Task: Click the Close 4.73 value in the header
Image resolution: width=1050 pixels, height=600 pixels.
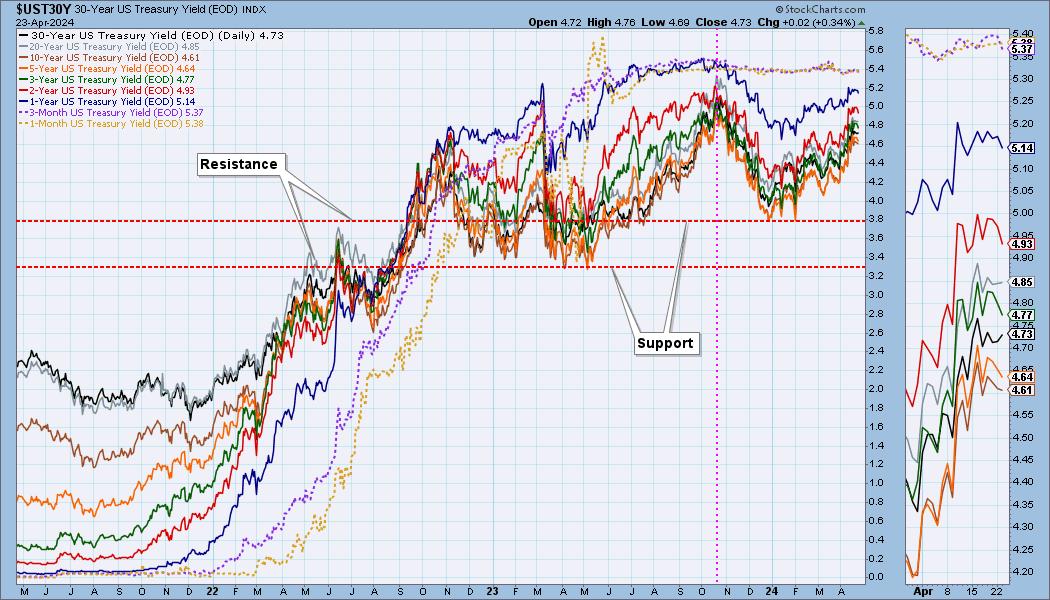Action: pos(723,22)
